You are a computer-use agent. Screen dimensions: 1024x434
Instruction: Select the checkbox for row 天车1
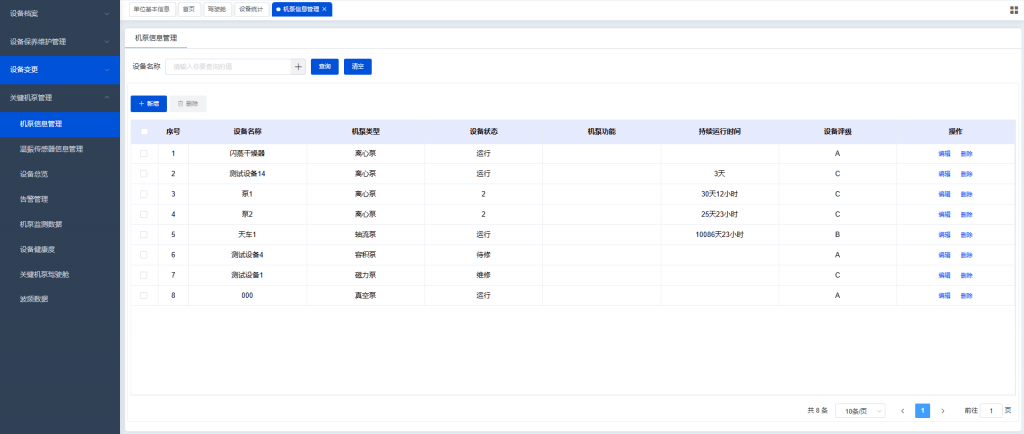point(144,234)
